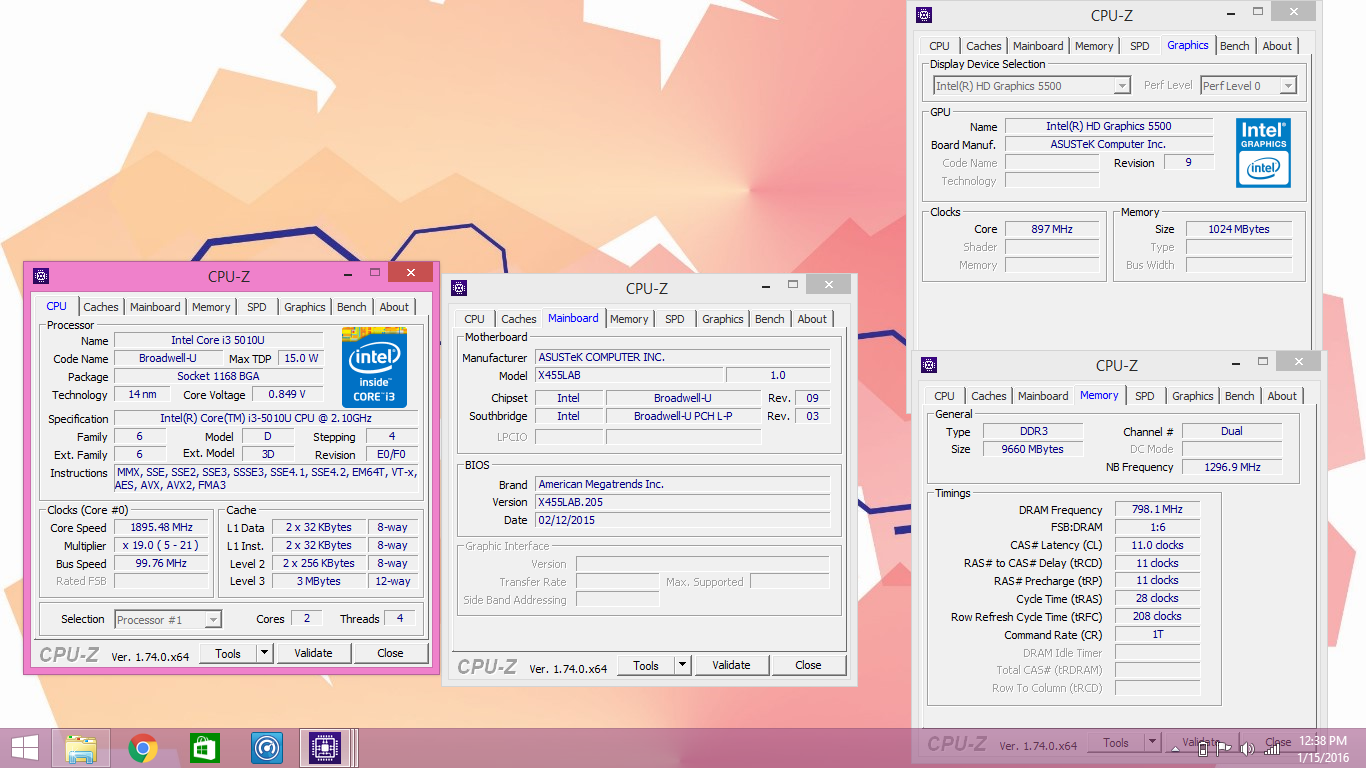The width and height of the screenshot is (1366, 768).
Task: Click the DRAM Frequency value 798.1 MHz
Action: click(x=1157, y=510)
